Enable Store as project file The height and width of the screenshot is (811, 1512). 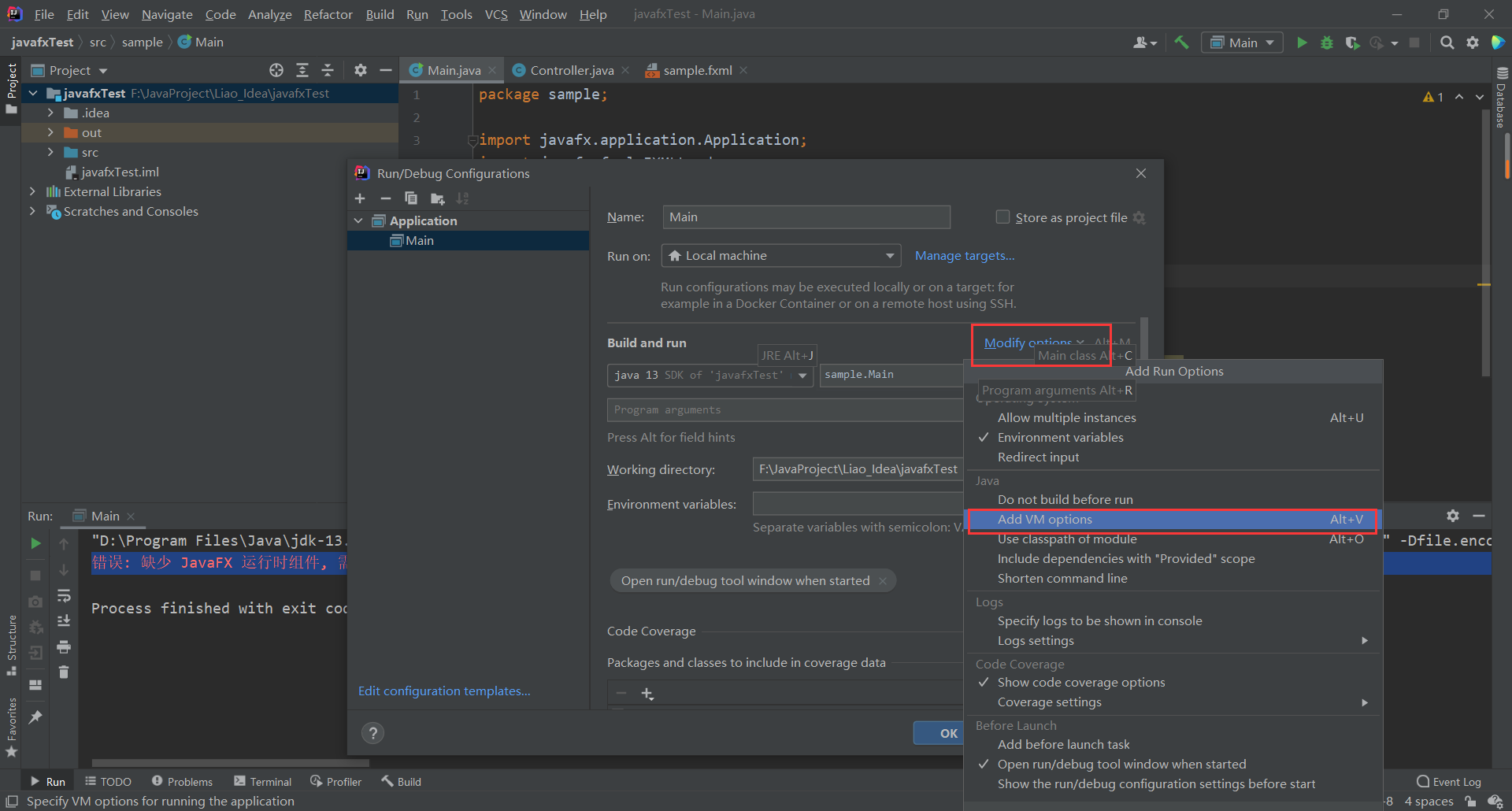pyautogui.click(x=1003, y=217)
